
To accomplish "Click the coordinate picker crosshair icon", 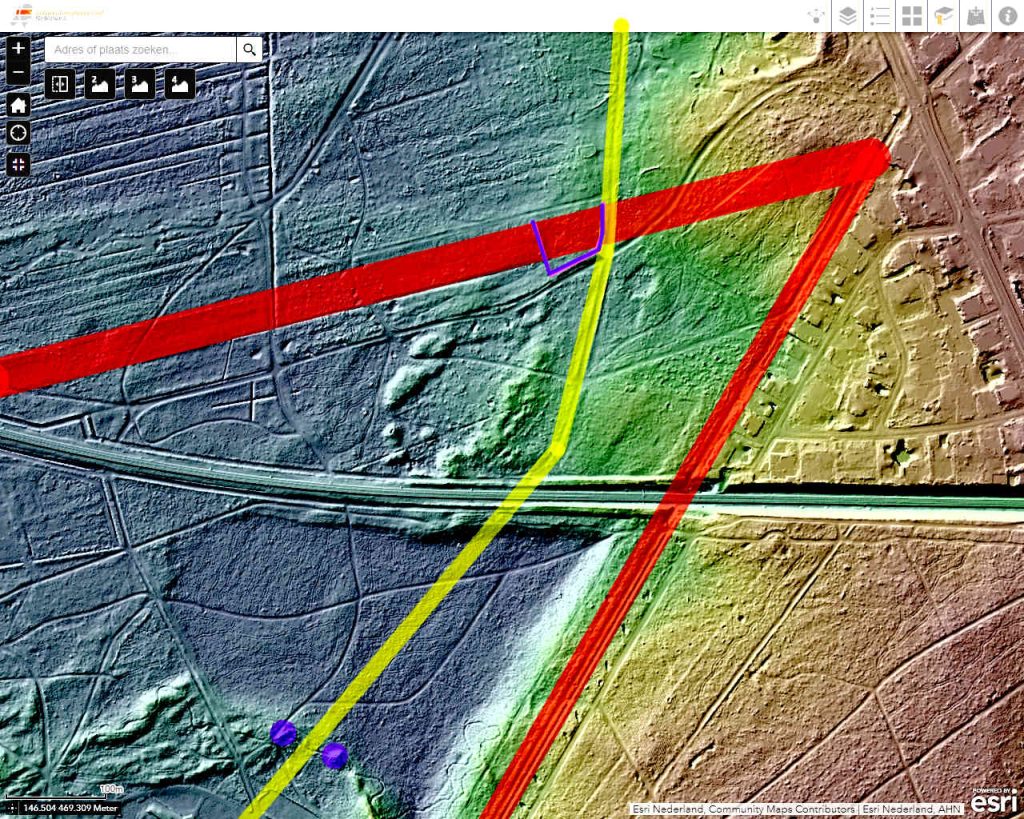I will pos(11,808).
